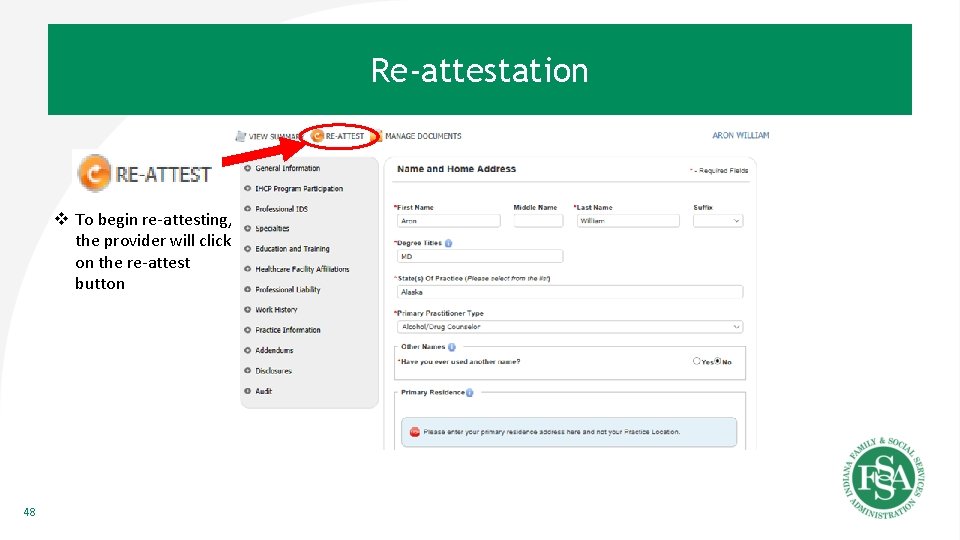Open the Primary Practitioner Type dropdown

(570, 327)
